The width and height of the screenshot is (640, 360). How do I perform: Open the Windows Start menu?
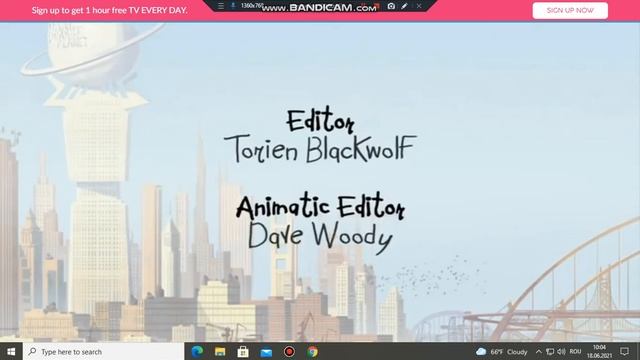tap(11, 351)
